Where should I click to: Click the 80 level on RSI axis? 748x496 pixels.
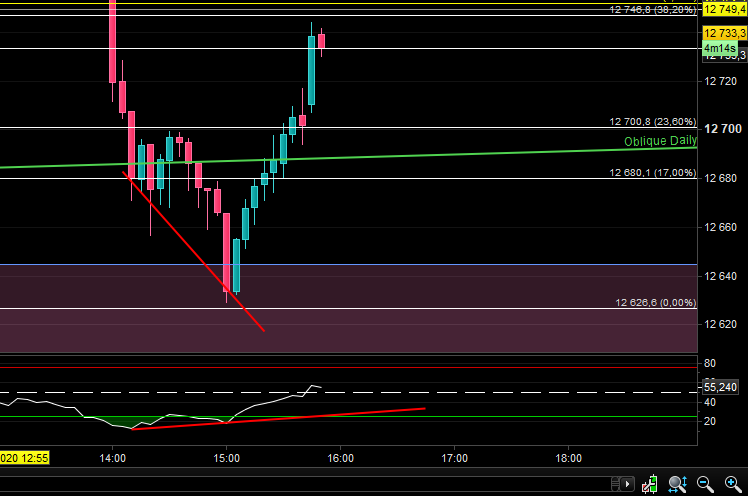710,363
